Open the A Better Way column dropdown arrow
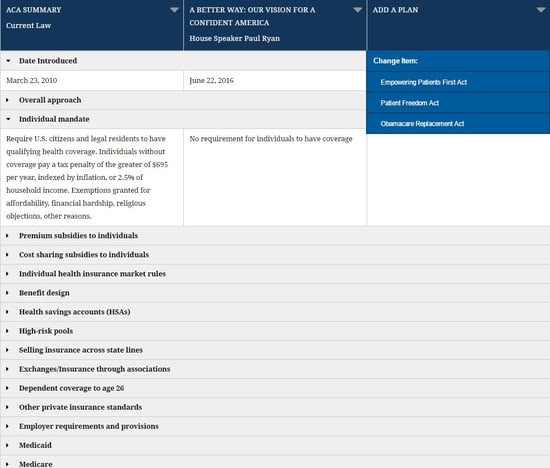The image size is (550, 468). coord(357,10)
